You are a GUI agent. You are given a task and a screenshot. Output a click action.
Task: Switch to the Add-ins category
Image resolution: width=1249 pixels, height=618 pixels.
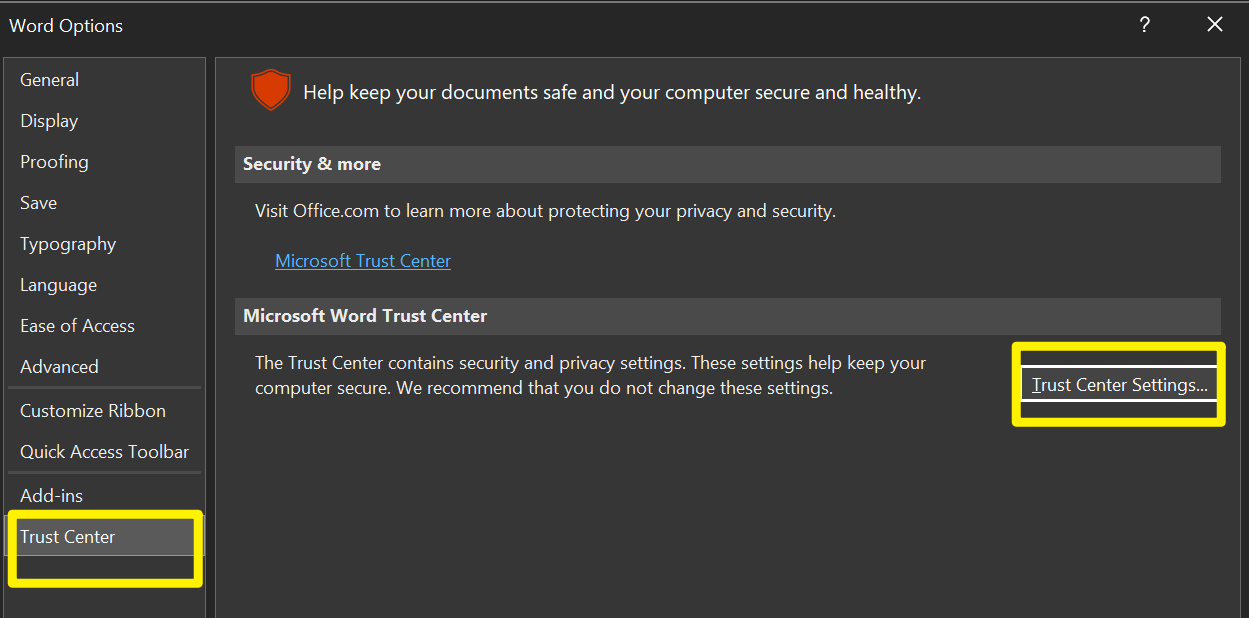click(x=52, y=496)
